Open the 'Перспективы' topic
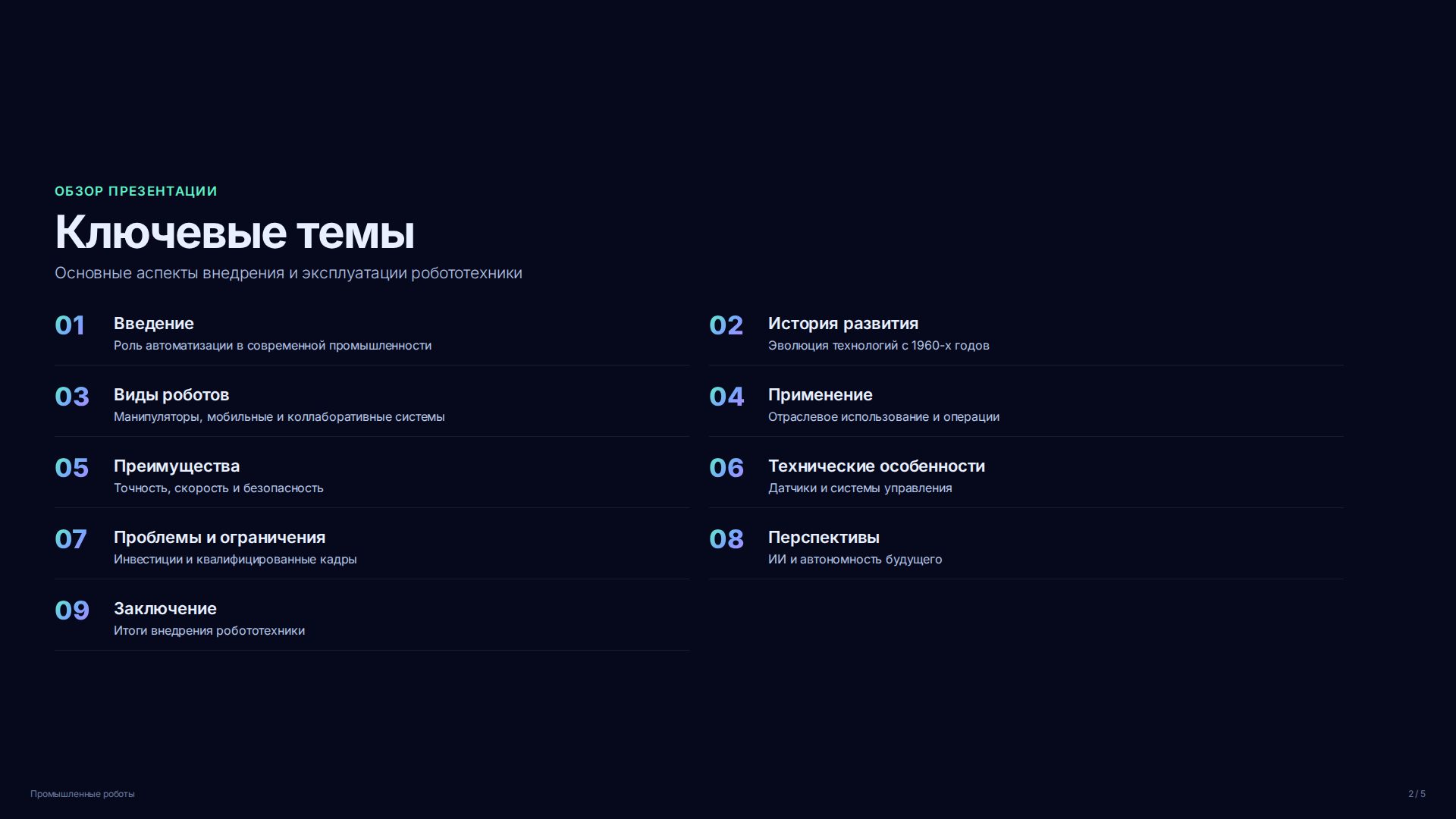The image size is (1456, 819). [x=824, y=538]
